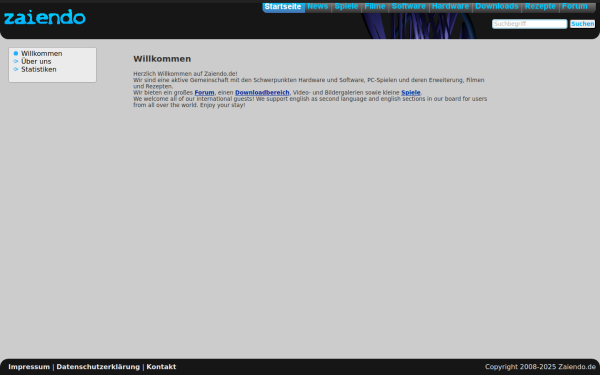600x375 pixels.
Task: Open the Kontakt footer link
Action: click(x=161, y=367)
